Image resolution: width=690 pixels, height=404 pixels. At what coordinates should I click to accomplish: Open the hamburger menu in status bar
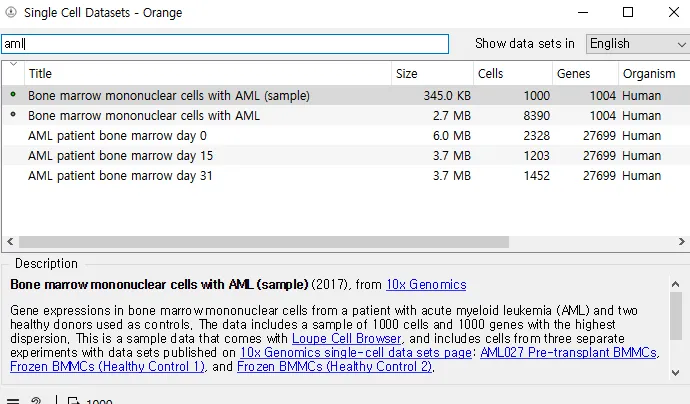pos(12,400)
